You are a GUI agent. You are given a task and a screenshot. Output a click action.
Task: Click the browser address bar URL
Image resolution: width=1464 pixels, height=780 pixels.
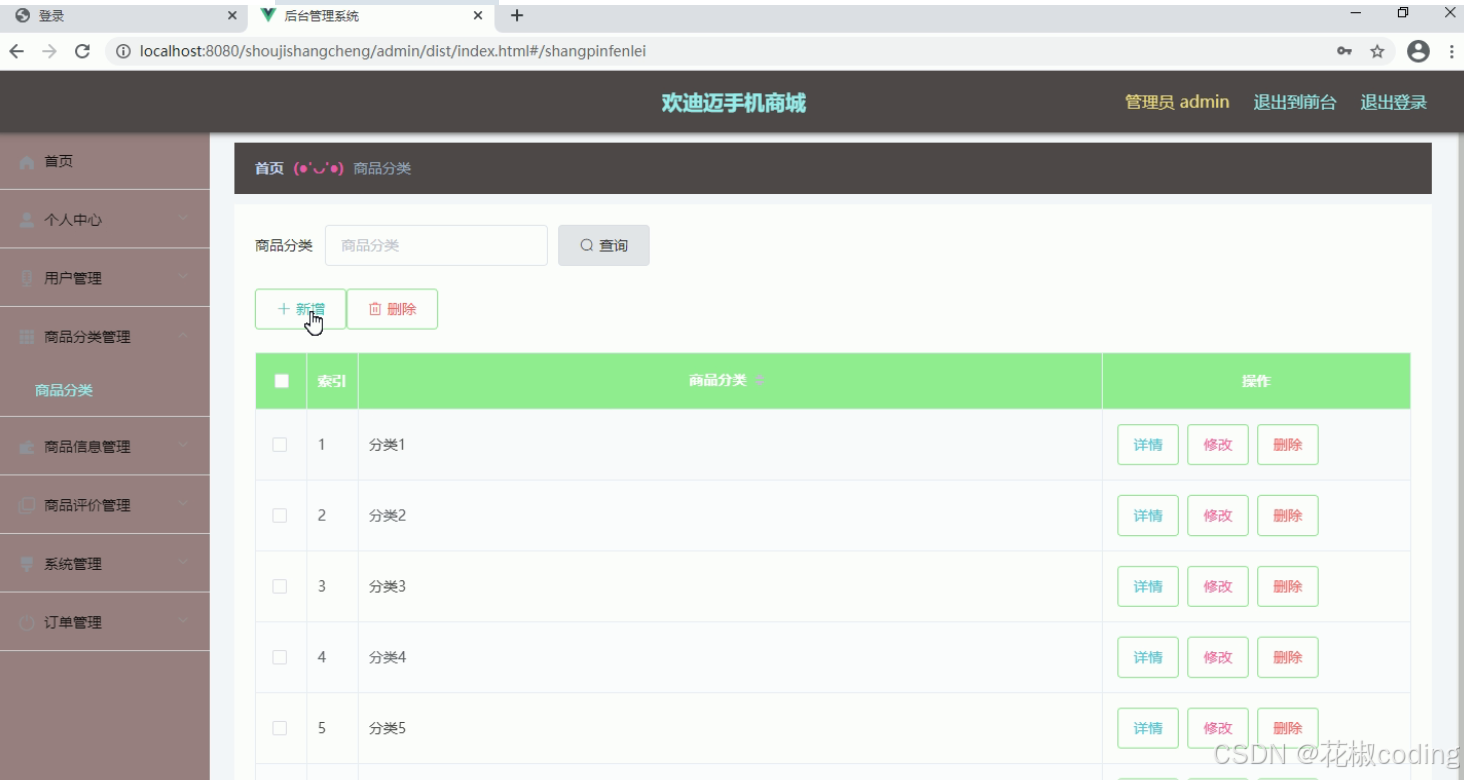point(393,51)
